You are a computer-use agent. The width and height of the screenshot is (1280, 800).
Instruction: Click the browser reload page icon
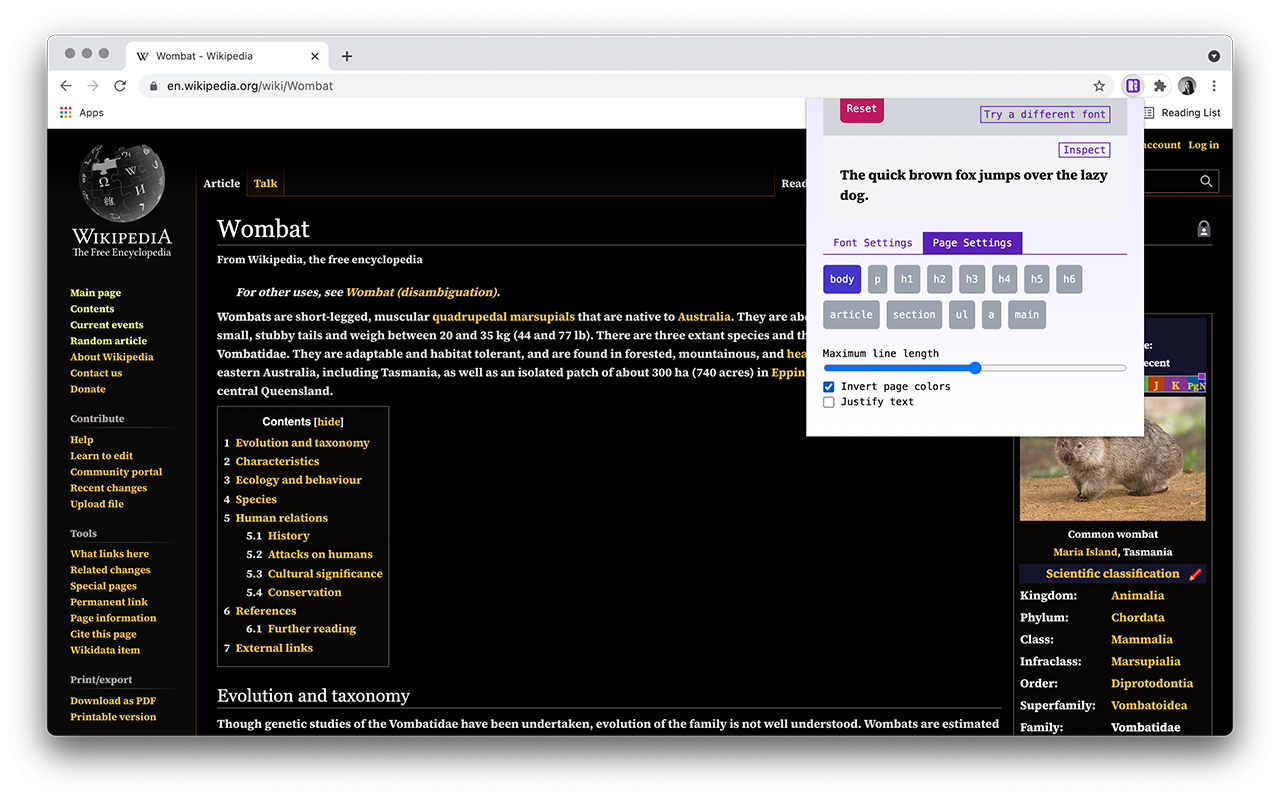pos(120,86)
